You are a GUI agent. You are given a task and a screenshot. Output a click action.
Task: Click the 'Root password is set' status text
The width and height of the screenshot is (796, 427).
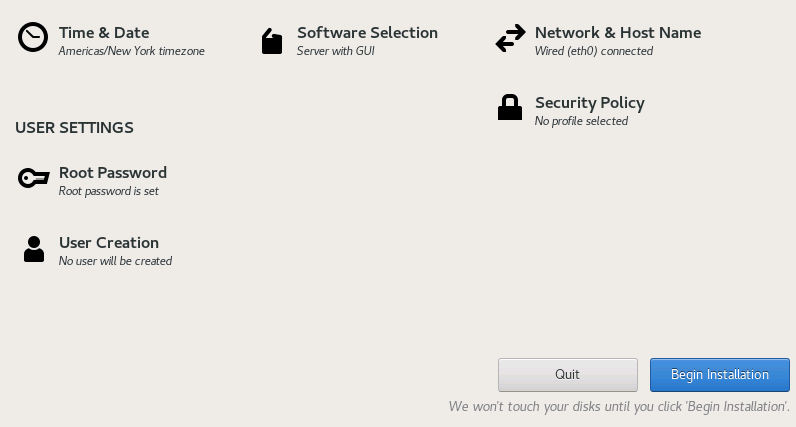click(108, 191)
